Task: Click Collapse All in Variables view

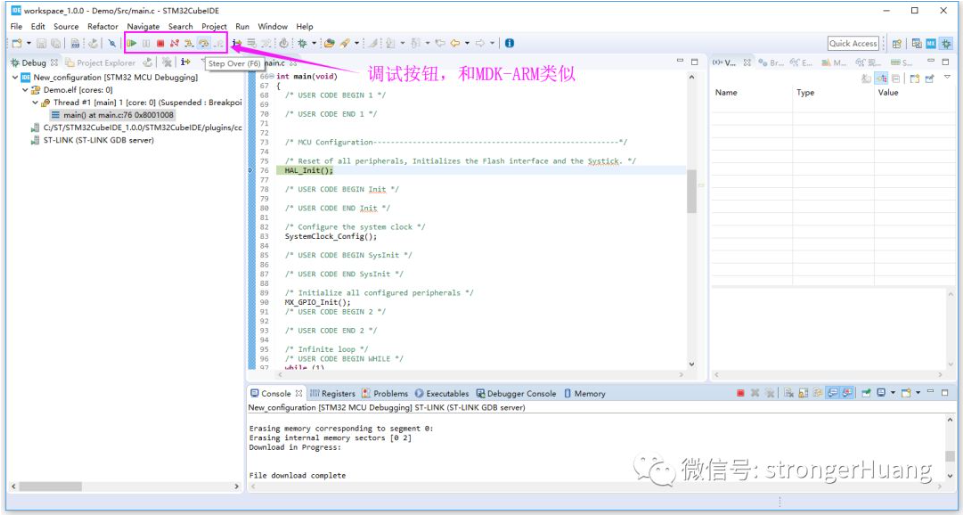Action: (897, 78)
